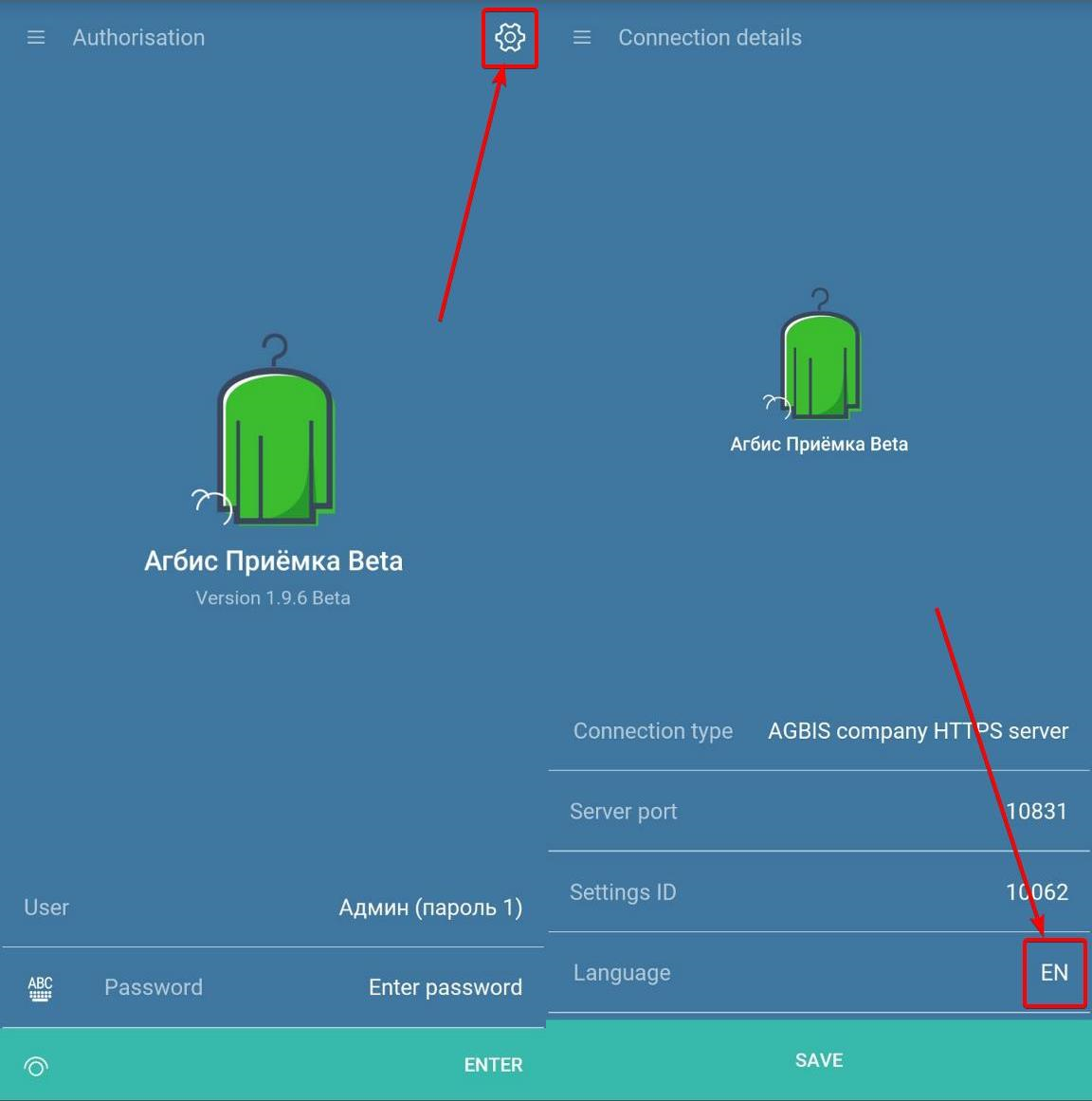This screenshot has width=1092, height=1101.
Task: Tap the fingerprint icon near ENTER
Action: coord(36,1066)
